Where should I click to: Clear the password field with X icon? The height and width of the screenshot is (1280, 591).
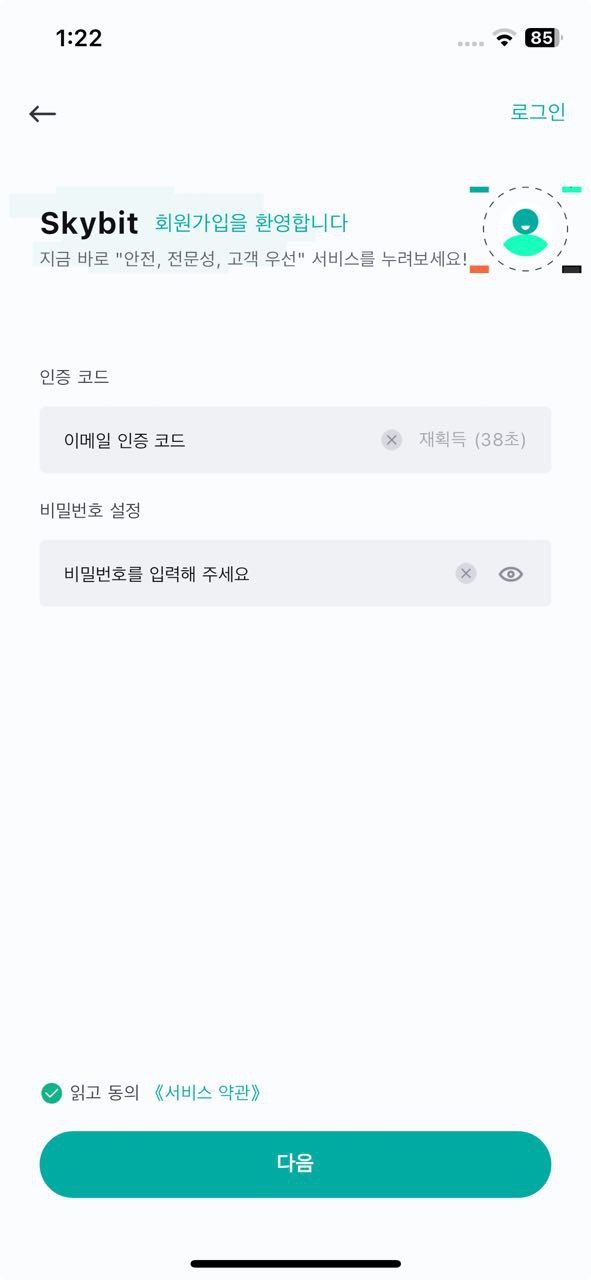pyautogui.click(x=466, y=573)
